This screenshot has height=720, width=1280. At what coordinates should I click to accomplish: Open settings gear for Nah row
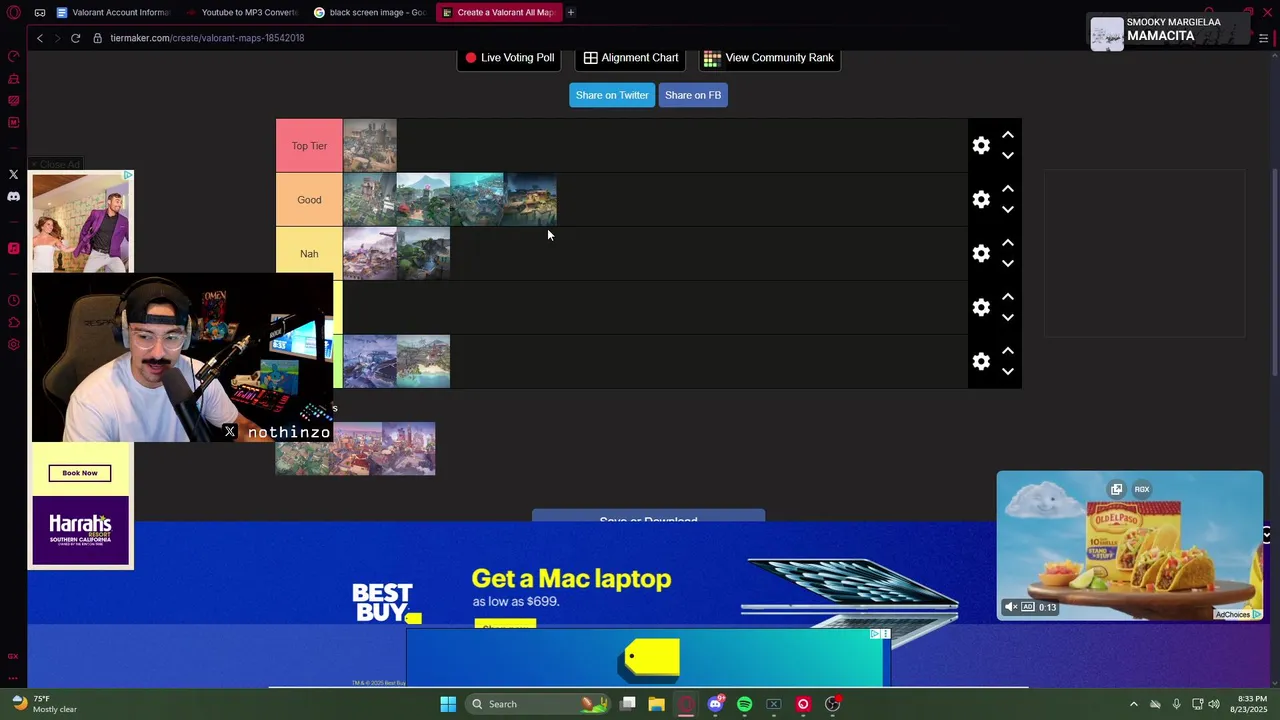coord(981,254)
